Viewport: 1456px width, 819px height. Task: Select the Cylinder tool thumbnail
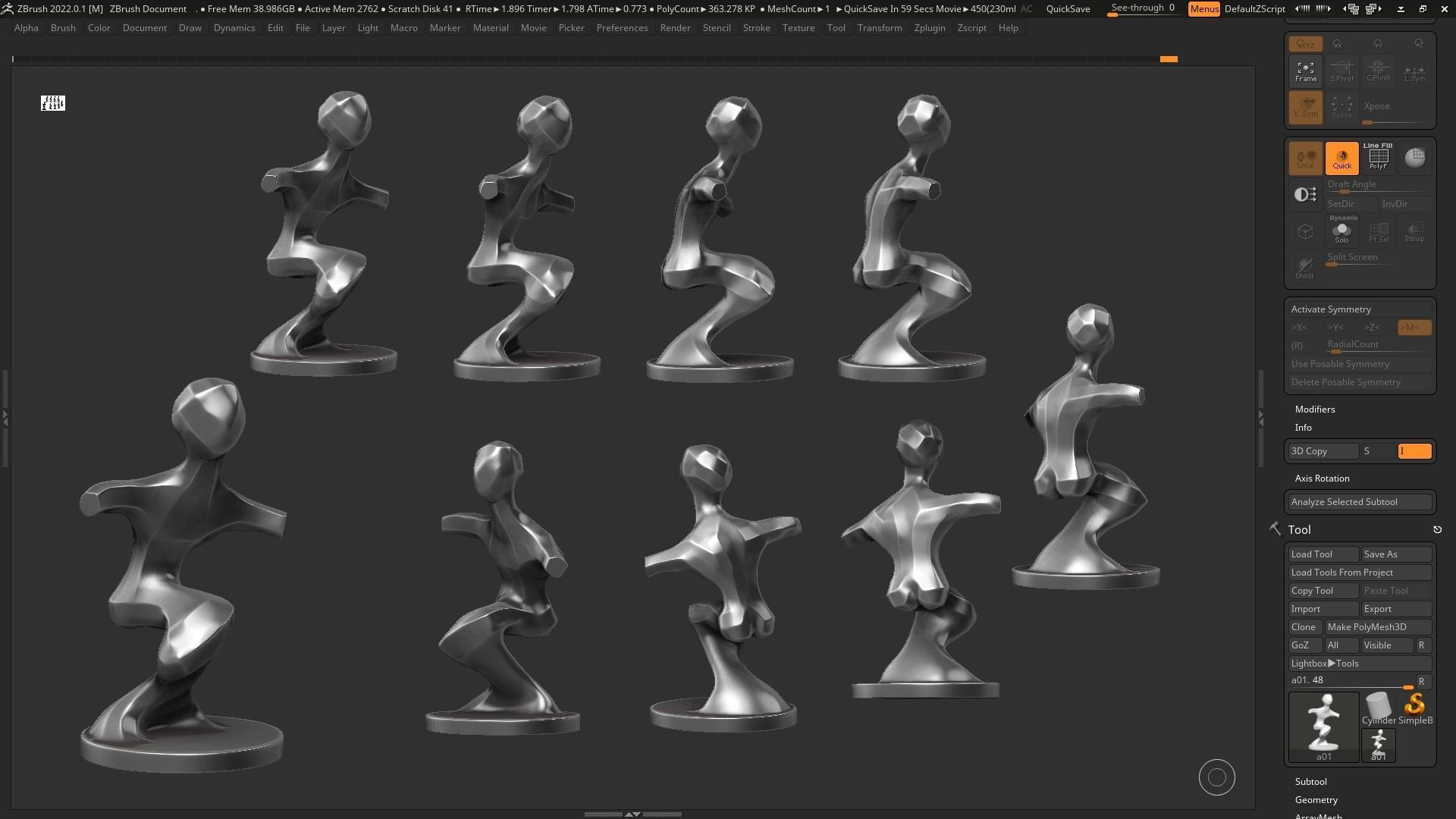[x=1379, y=708]
